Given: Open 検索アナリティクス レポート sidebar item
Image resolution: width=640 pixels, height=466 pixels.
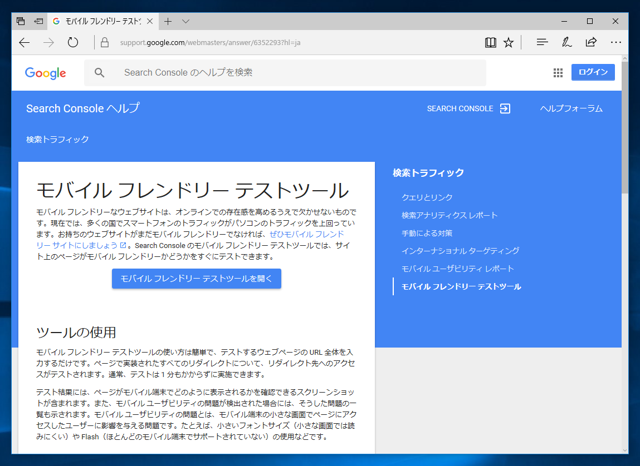Looking at the screenshot, I should 449,215.
